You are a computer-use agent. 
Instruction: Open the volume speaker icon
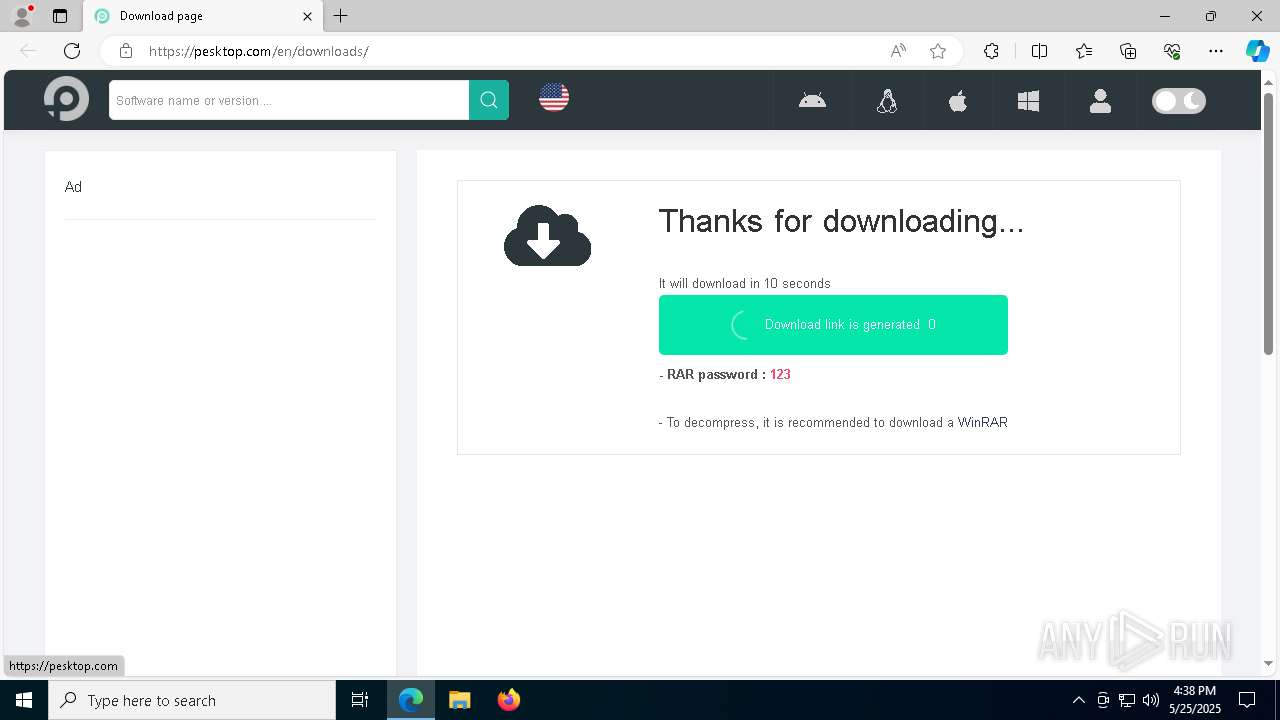tap(1151, 700)
